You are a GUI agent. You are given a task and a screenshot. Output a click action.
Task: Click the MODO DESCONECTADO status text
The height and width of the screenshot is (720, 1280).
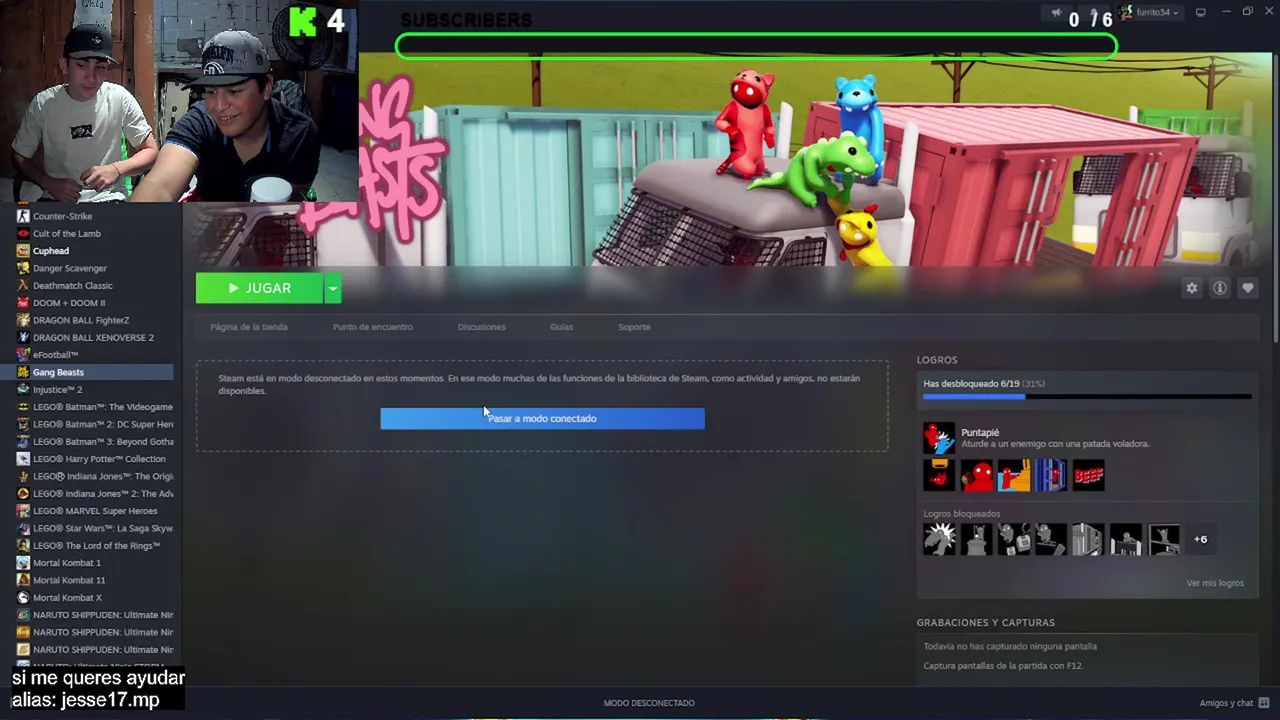pyautogui.click(x=649, y=703)
